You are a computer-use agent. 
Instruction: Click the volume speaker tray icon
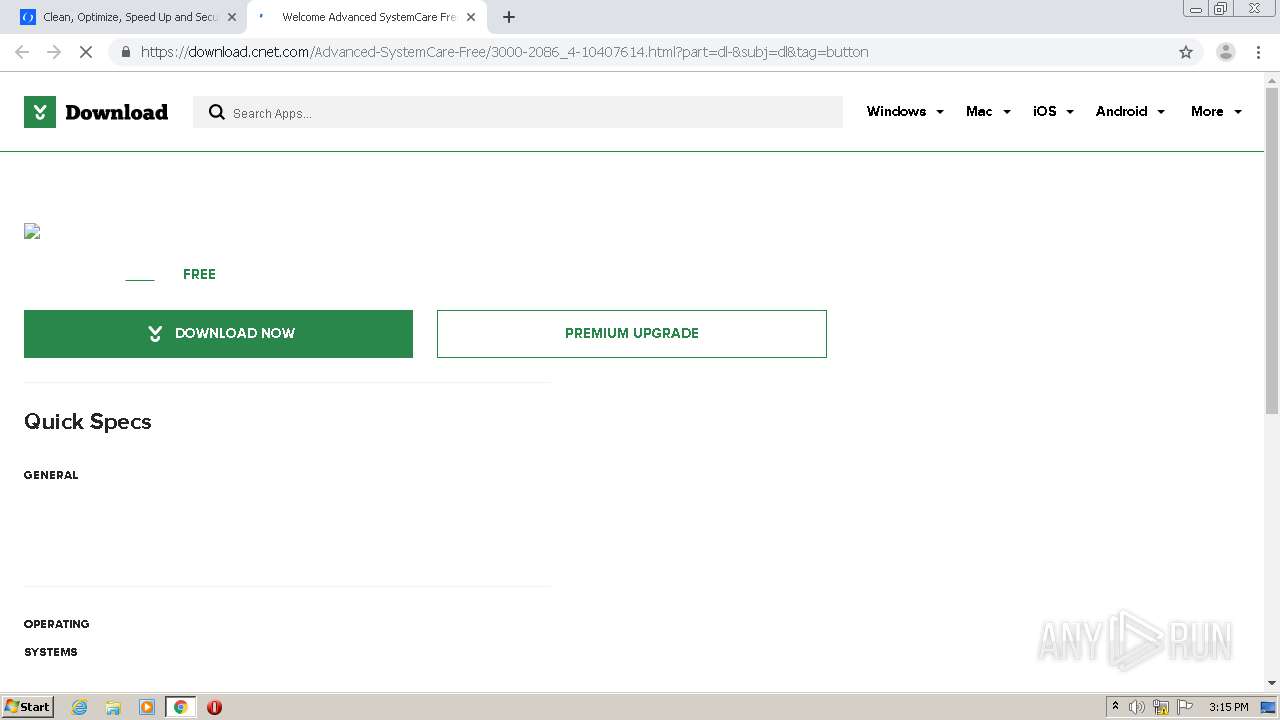click(x=1137, y=707)
